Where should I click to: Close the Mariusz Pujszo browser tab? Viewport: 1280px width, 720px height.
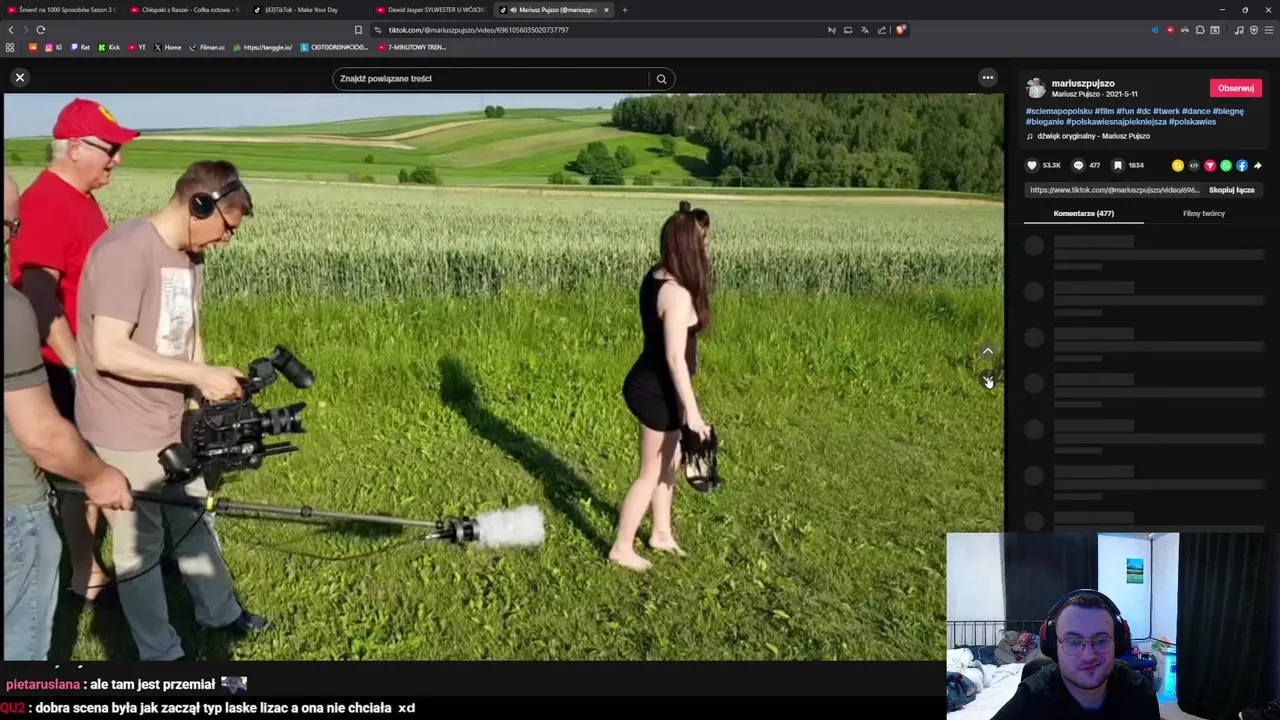click(606, 10)
